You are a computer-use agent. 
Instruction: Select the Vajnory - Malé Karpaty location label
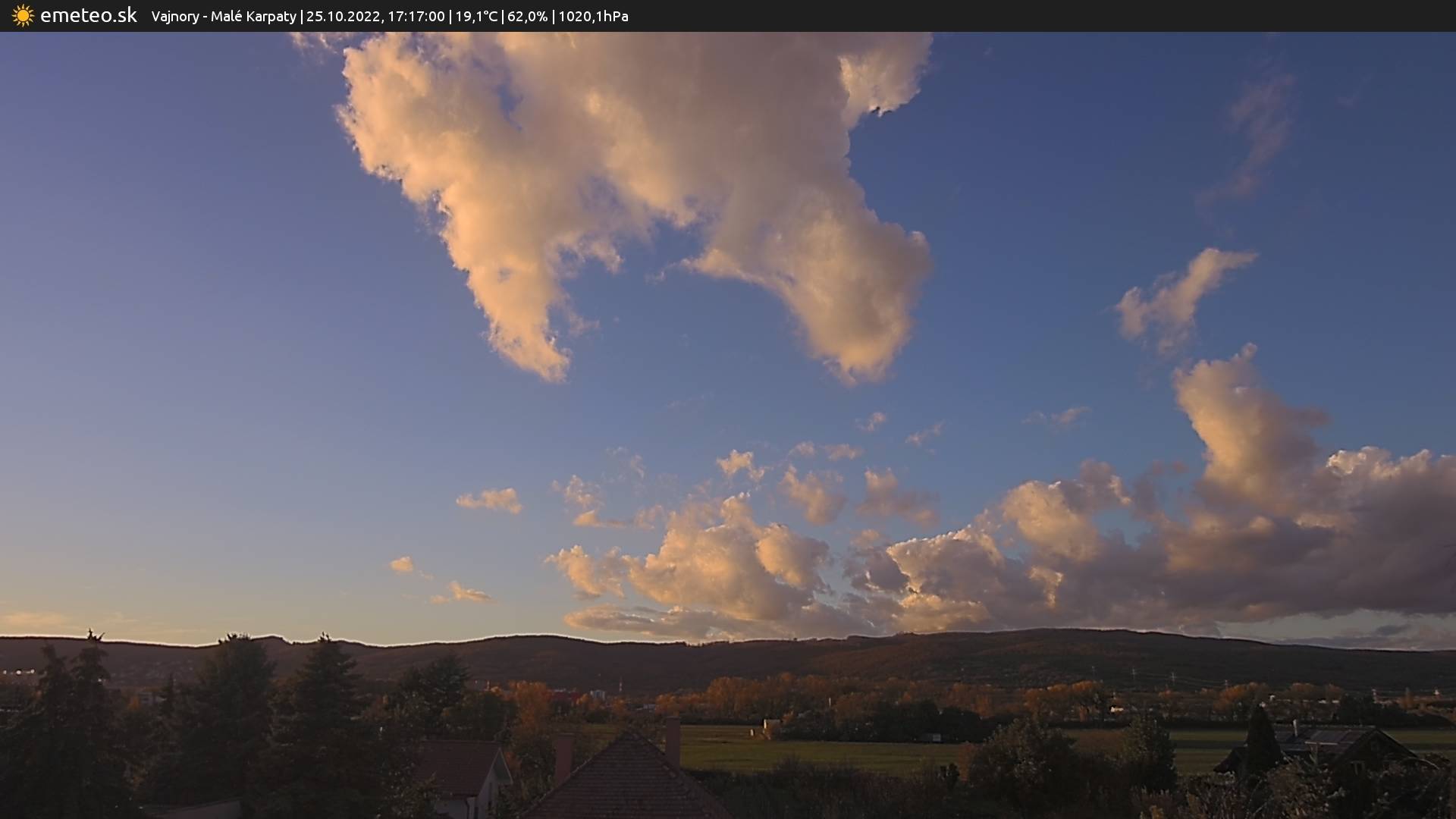(224, 16)
